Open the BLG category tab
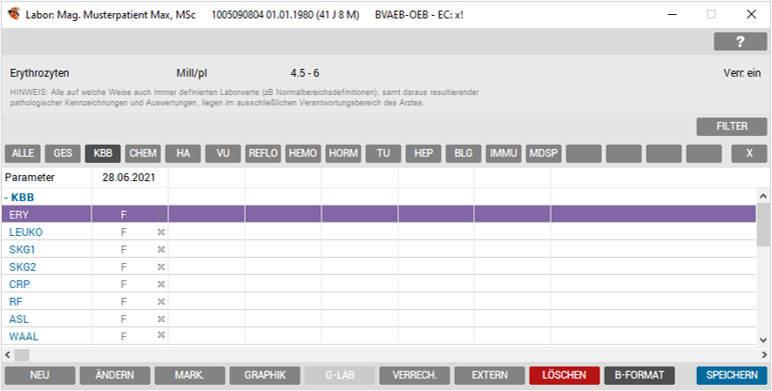 pyautogui.click(x=464, y=154)
